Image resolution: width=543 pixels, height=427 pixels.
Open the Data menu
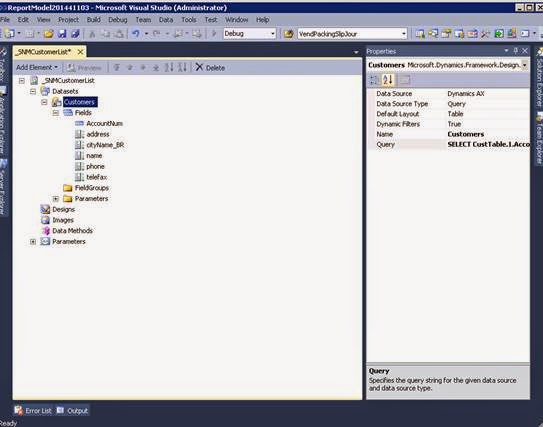(166, 20)
